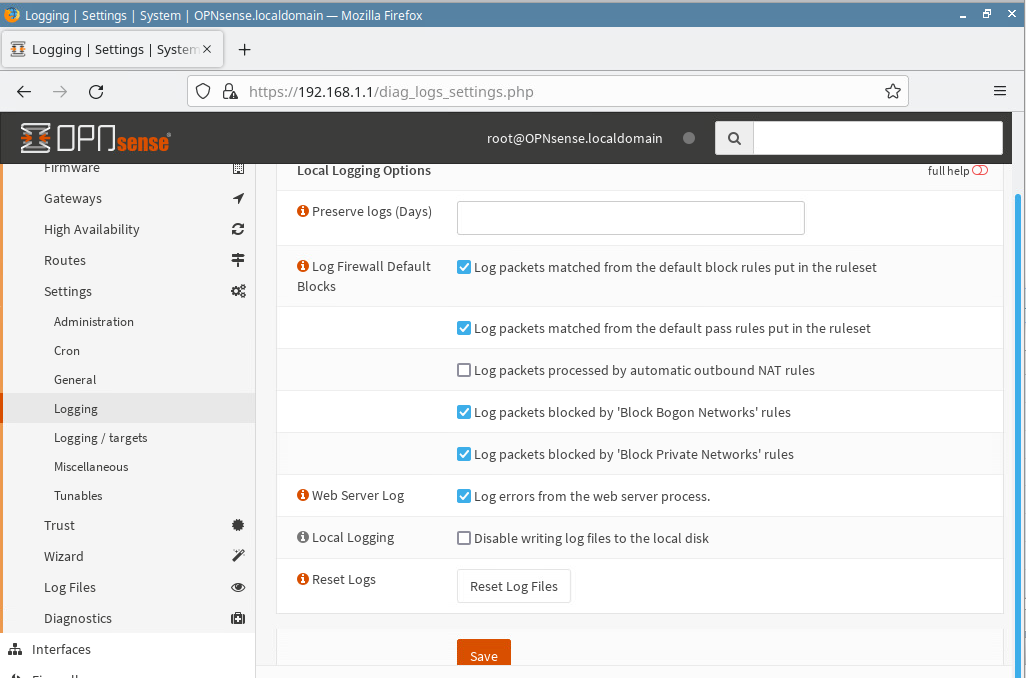Click the OPNsense logo
The image size is (1026, 678).
[x=95, y=138]
